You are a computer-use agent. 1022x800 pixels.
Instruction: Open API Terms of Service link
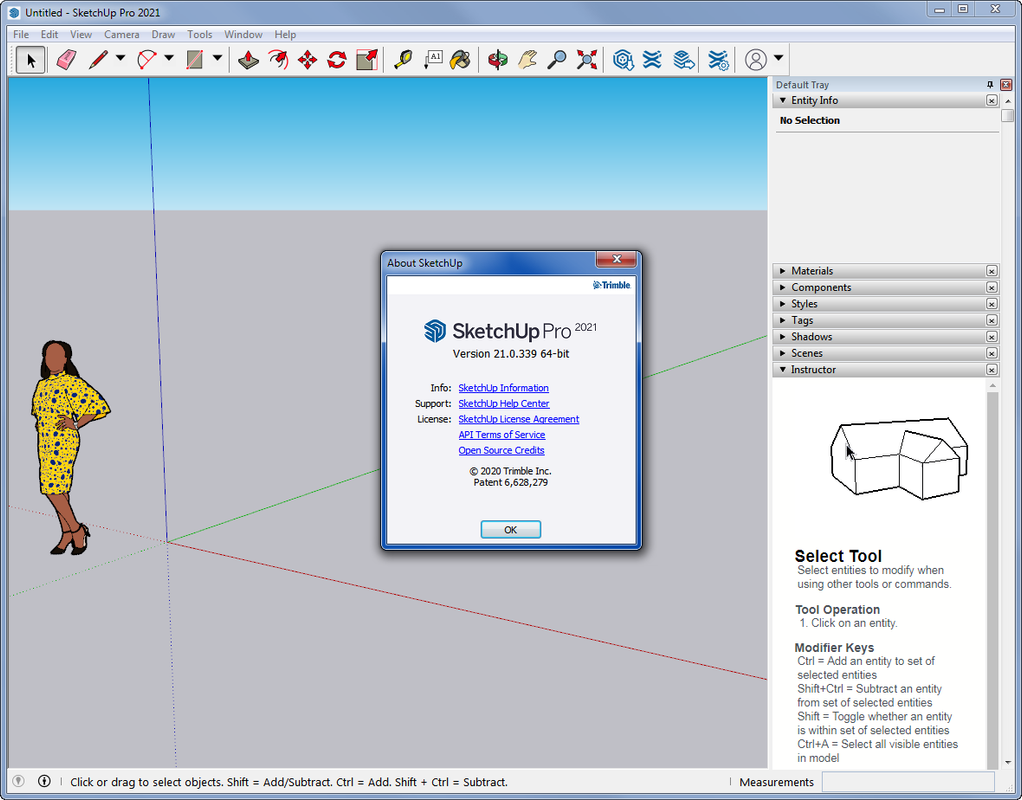point(502,435)
